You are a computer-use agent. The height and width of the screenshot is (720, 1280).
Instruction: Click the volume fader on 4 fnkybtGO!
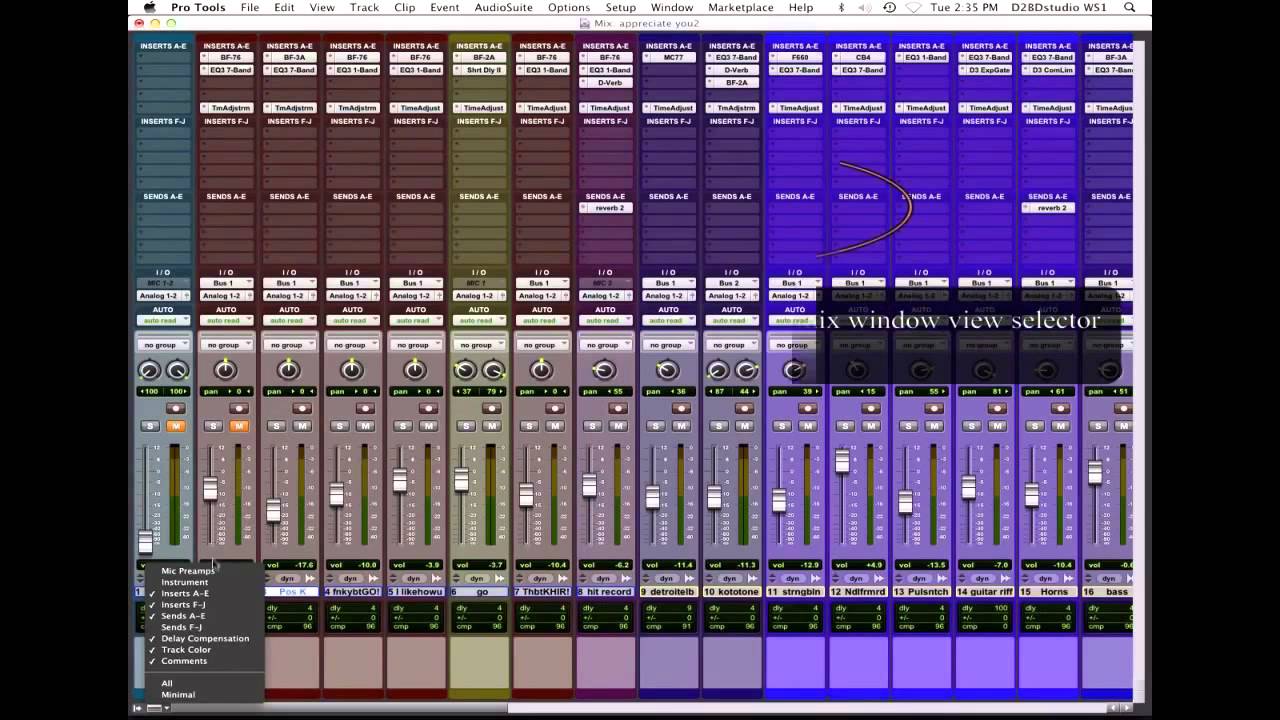point(336,494)
